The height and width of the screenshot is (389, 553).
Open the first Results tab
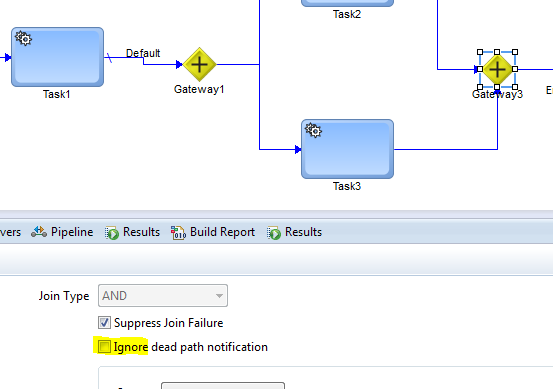coord(133,232)
